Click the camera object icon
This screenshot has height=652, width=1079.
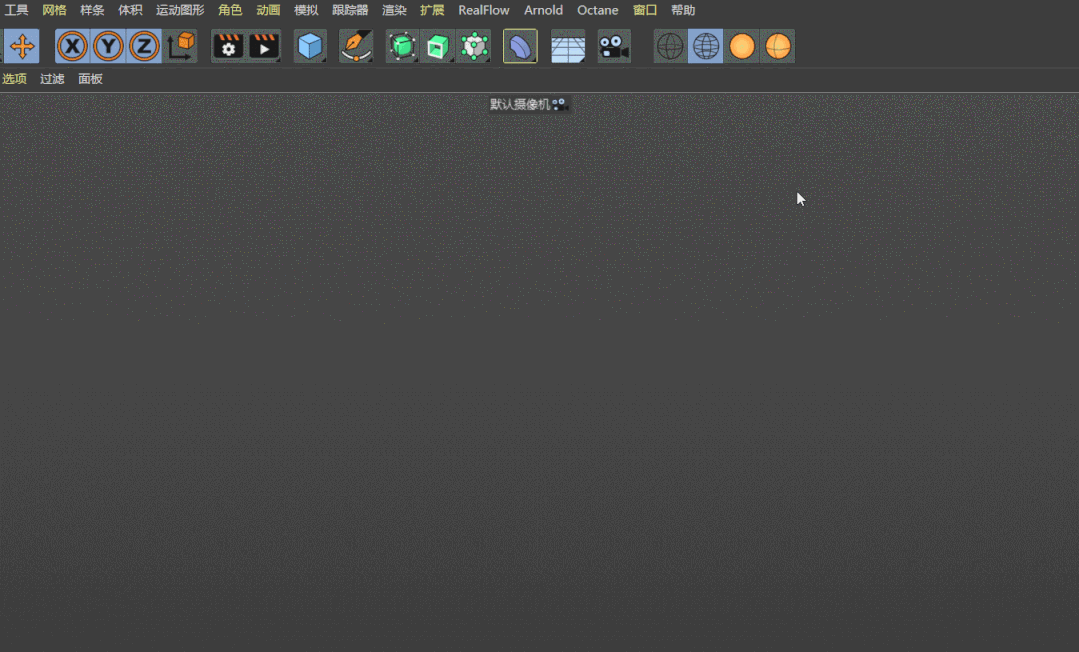[x=614, y=46]
